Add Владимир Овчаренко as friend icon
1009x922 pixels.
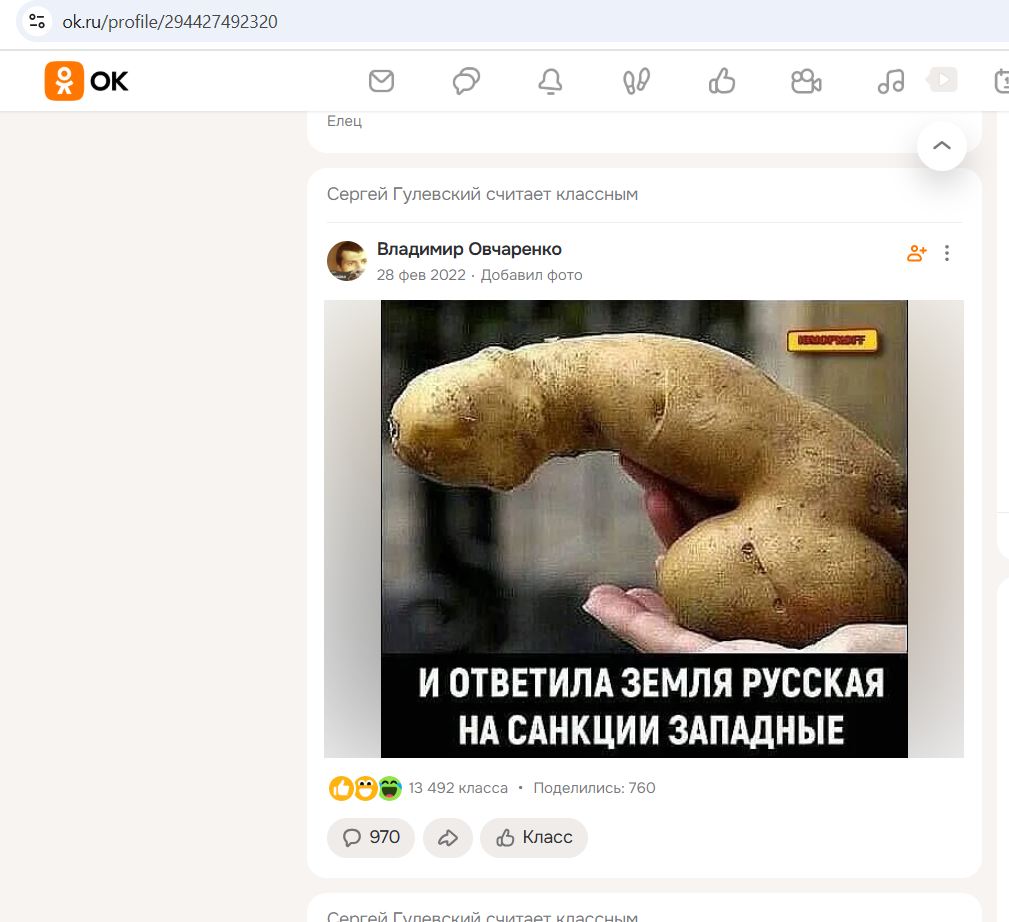[x=916, y=253]
